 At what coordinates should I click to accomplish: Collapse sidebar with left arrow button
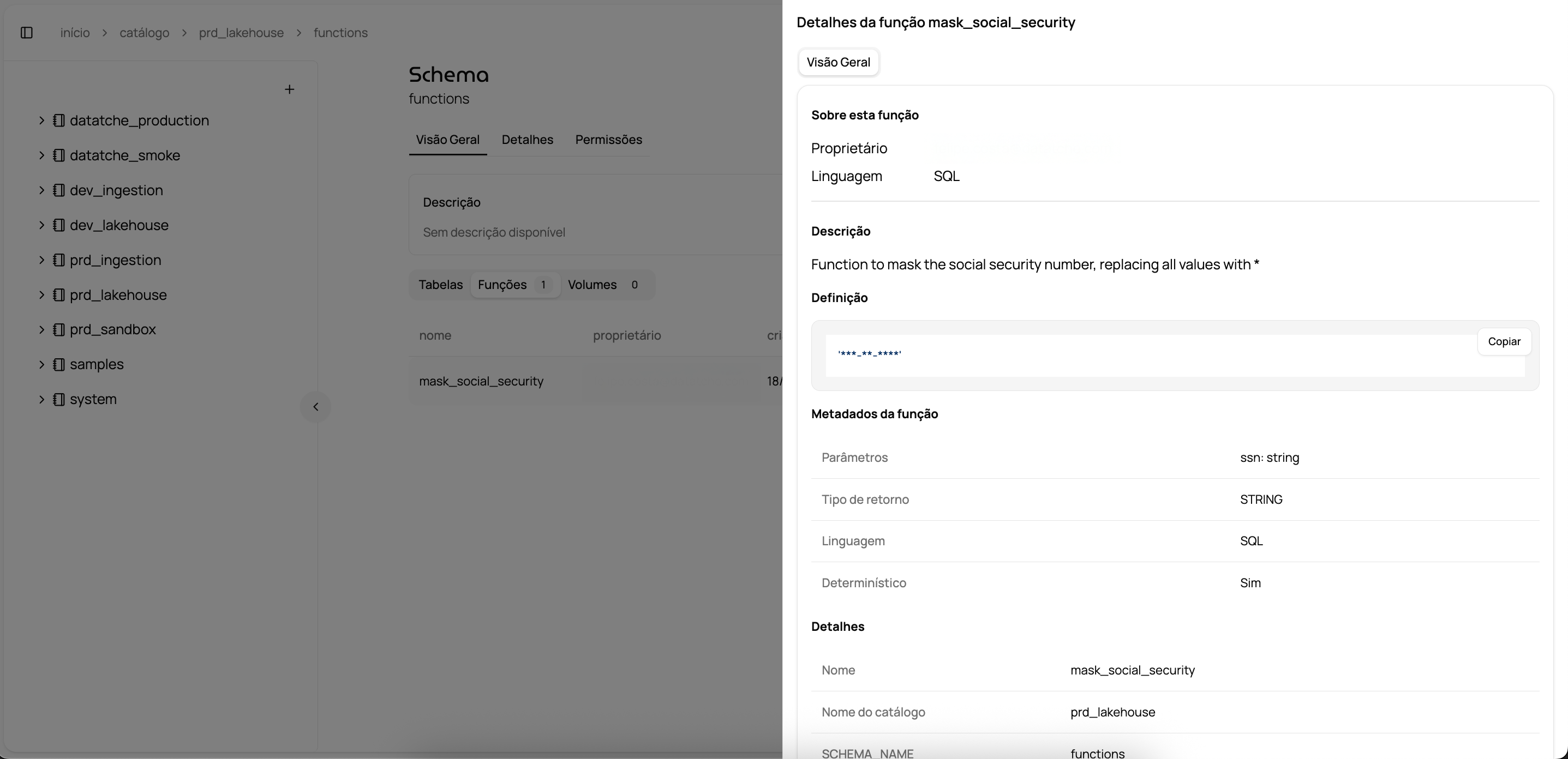[x=315, y=407]
